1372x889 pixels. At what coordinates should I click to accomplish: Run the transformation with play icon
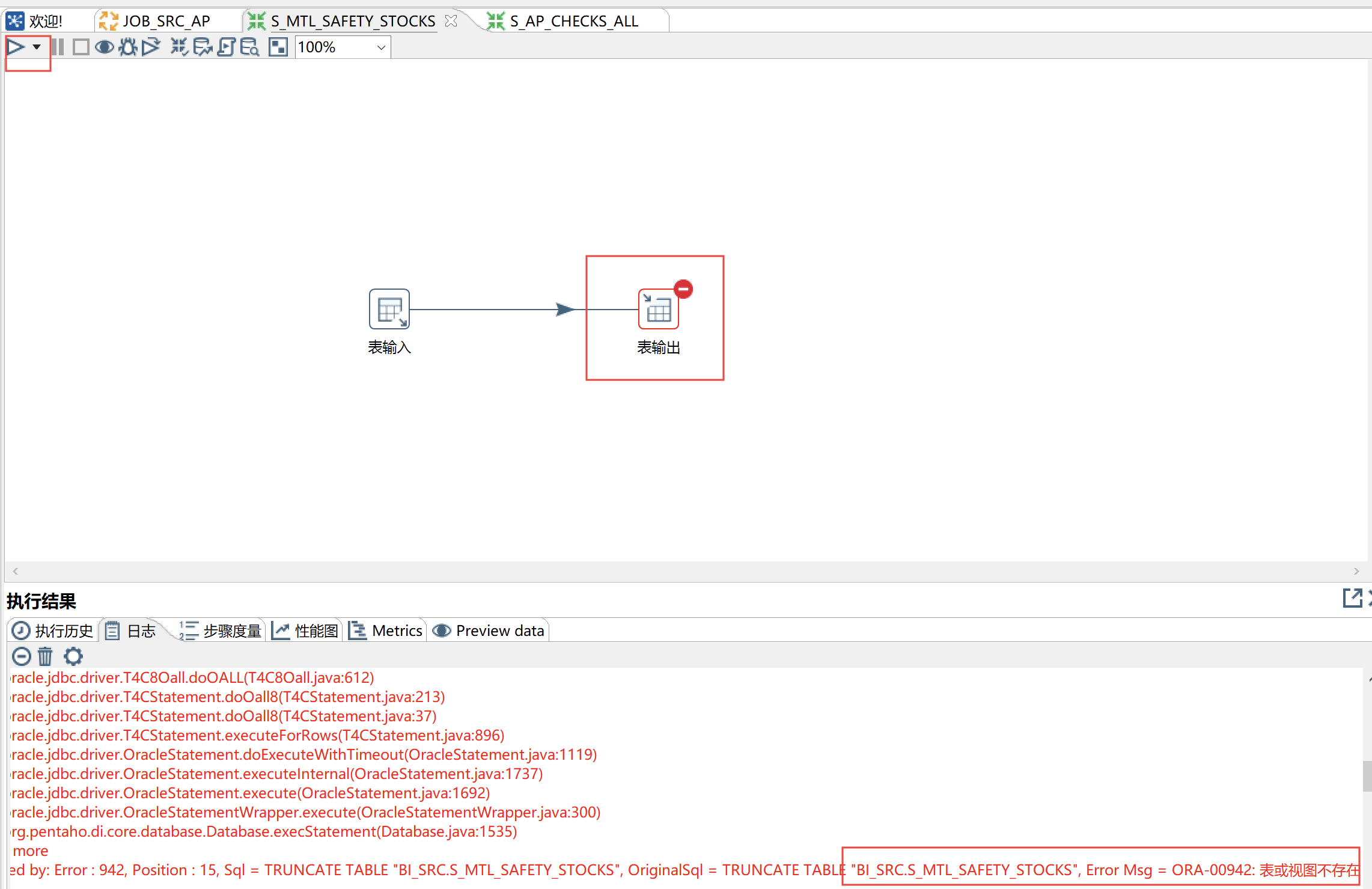point(16,47)
